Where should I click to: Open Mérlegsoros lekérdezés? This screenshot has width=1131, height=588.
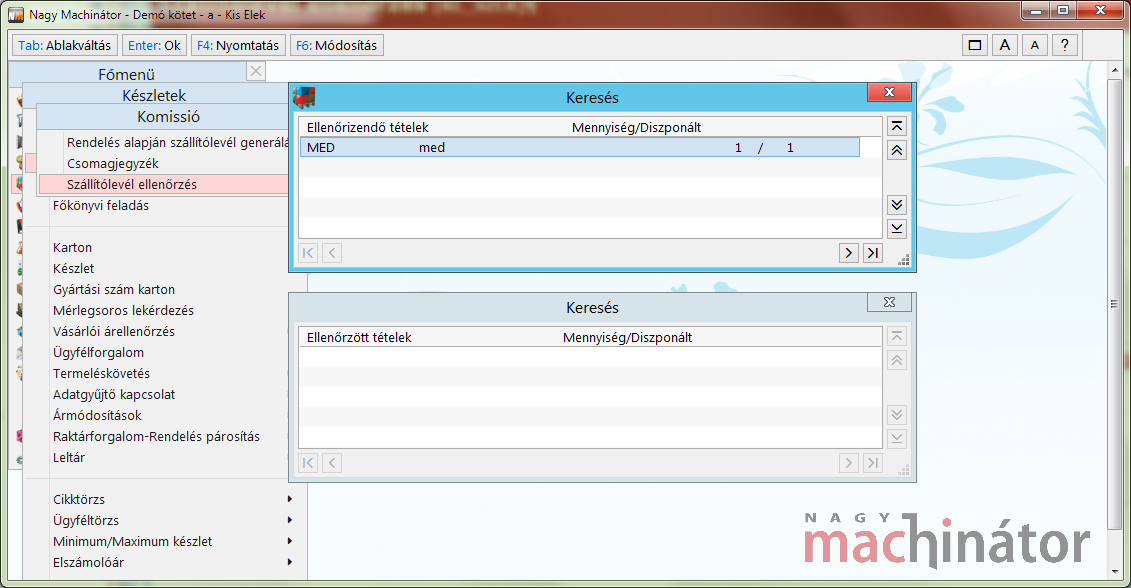point(123,310)
